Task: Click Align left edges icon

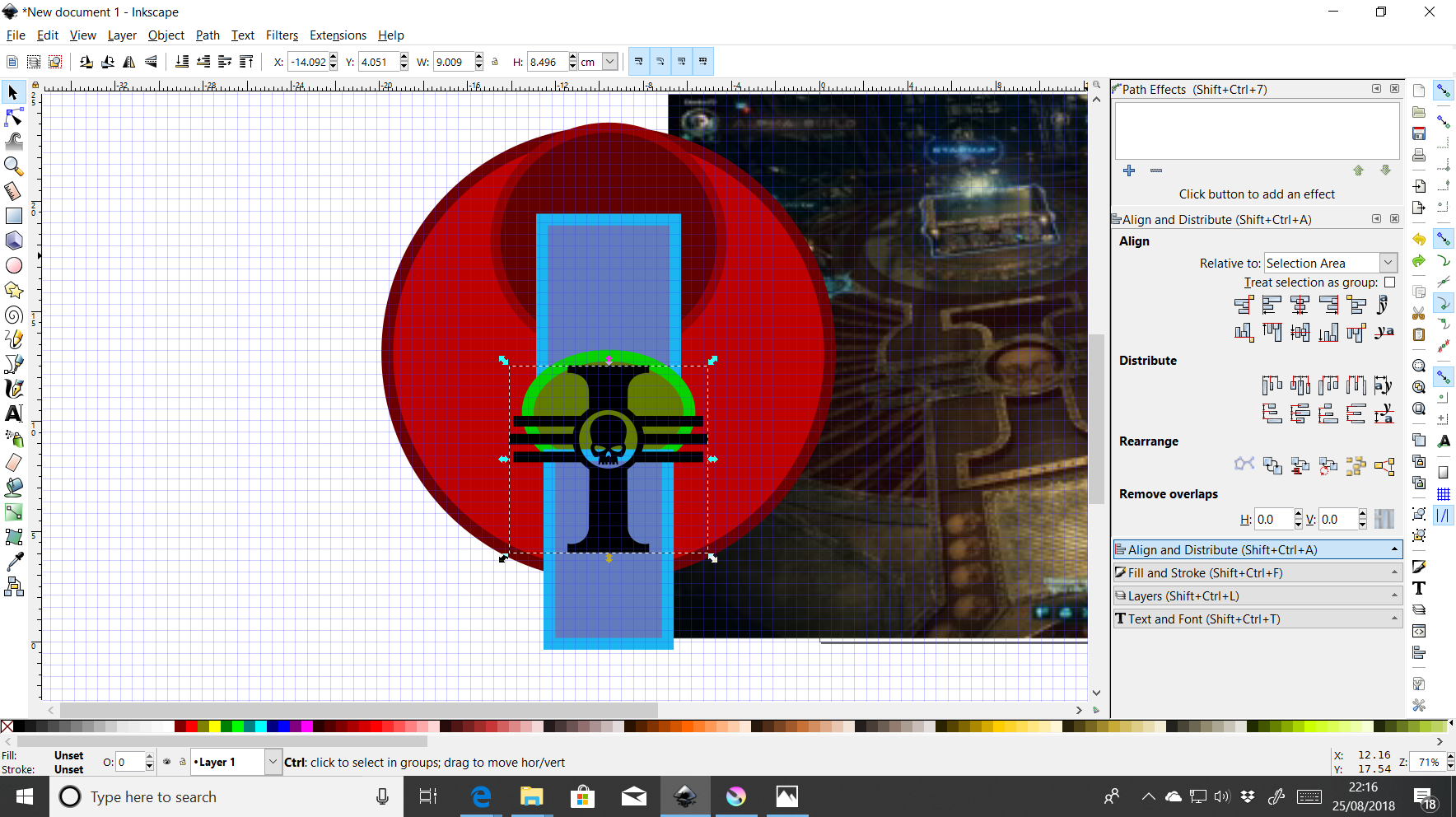Action: pyautogui.click(x=1272, y=306)
